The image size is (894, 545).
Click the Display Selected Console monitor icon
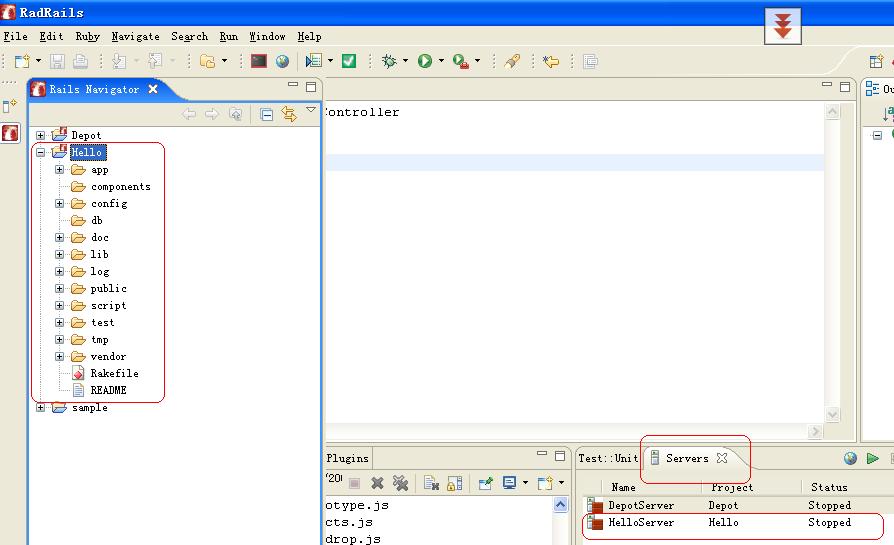pyautogui.click(x=509, y=483)
